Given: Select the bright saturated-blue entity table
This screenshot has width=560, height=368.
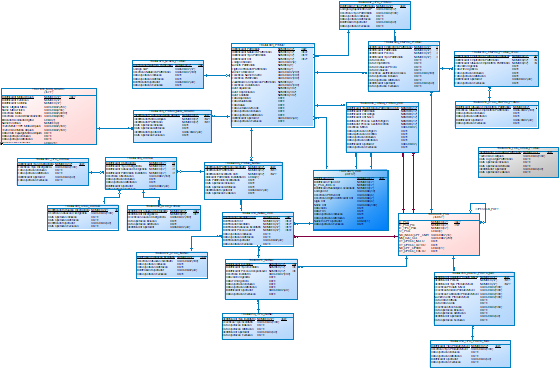Looking at the screenshot, I should [x=351, y=200].
